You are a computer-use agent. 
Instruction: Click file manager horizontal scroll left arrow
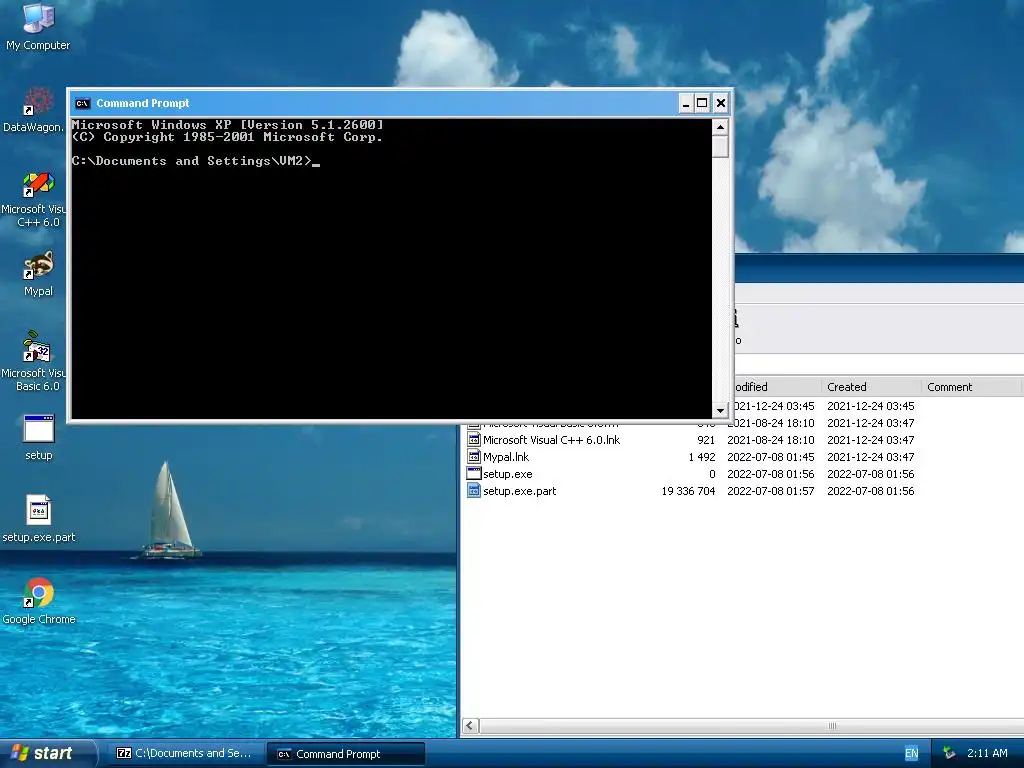tap(470, 726)
